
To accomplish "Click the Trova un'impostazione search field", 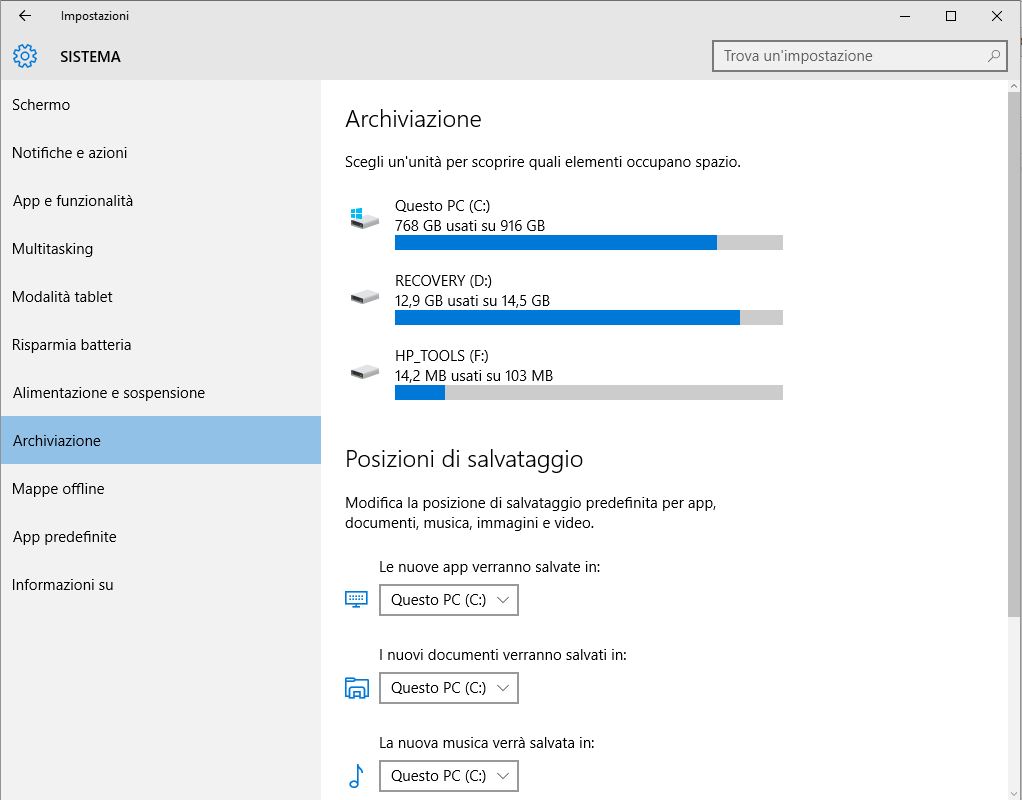I will (x=850, y=56).
